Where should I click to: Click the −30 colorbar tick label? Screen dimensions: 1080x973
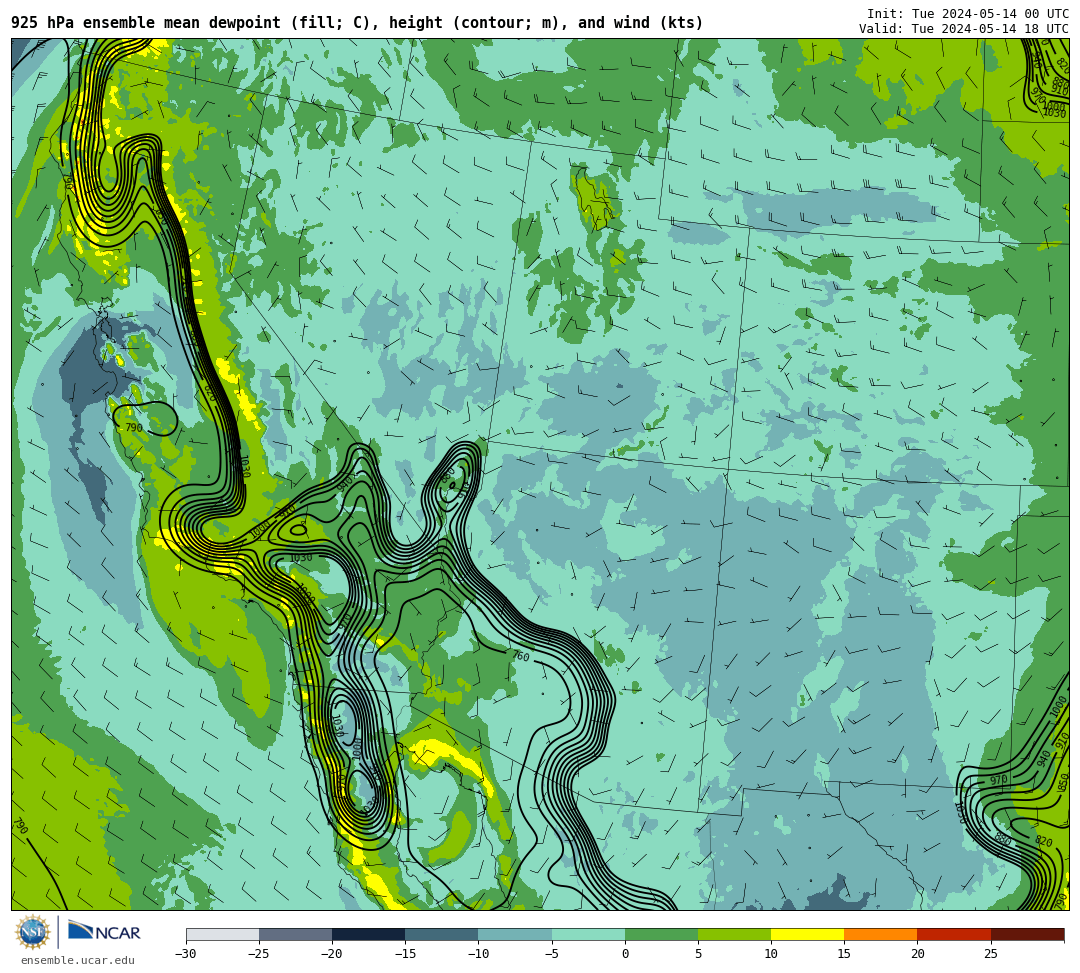(x=185, y=954)
